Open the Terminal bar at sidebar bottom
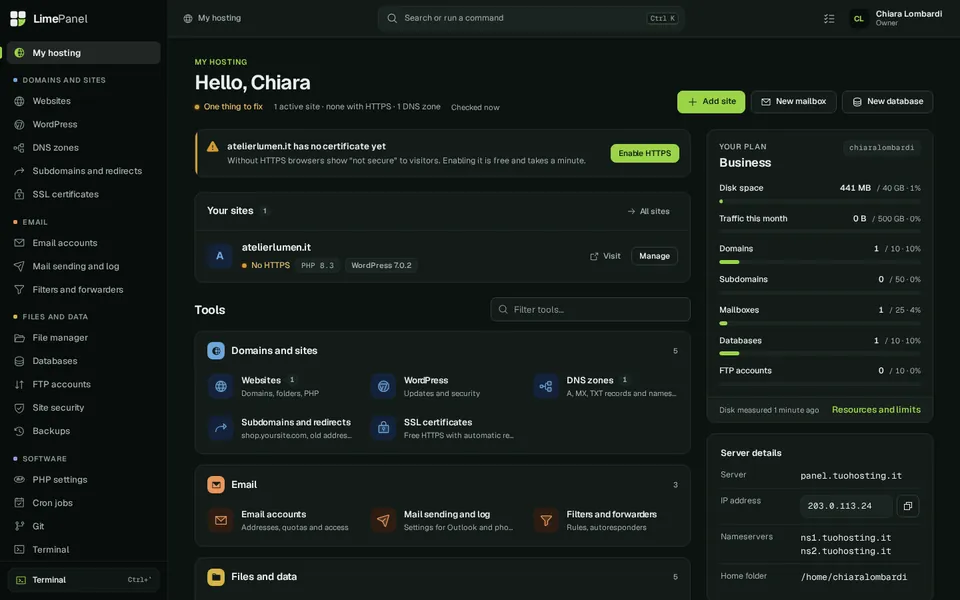 click(83, 580)
